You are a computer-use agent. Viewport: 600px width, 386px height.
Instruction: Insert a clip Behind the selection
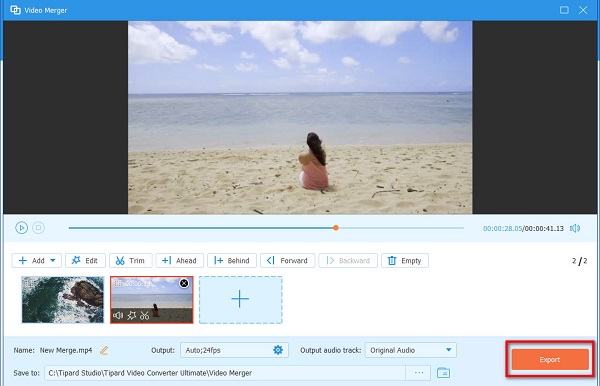coord(232,261)
